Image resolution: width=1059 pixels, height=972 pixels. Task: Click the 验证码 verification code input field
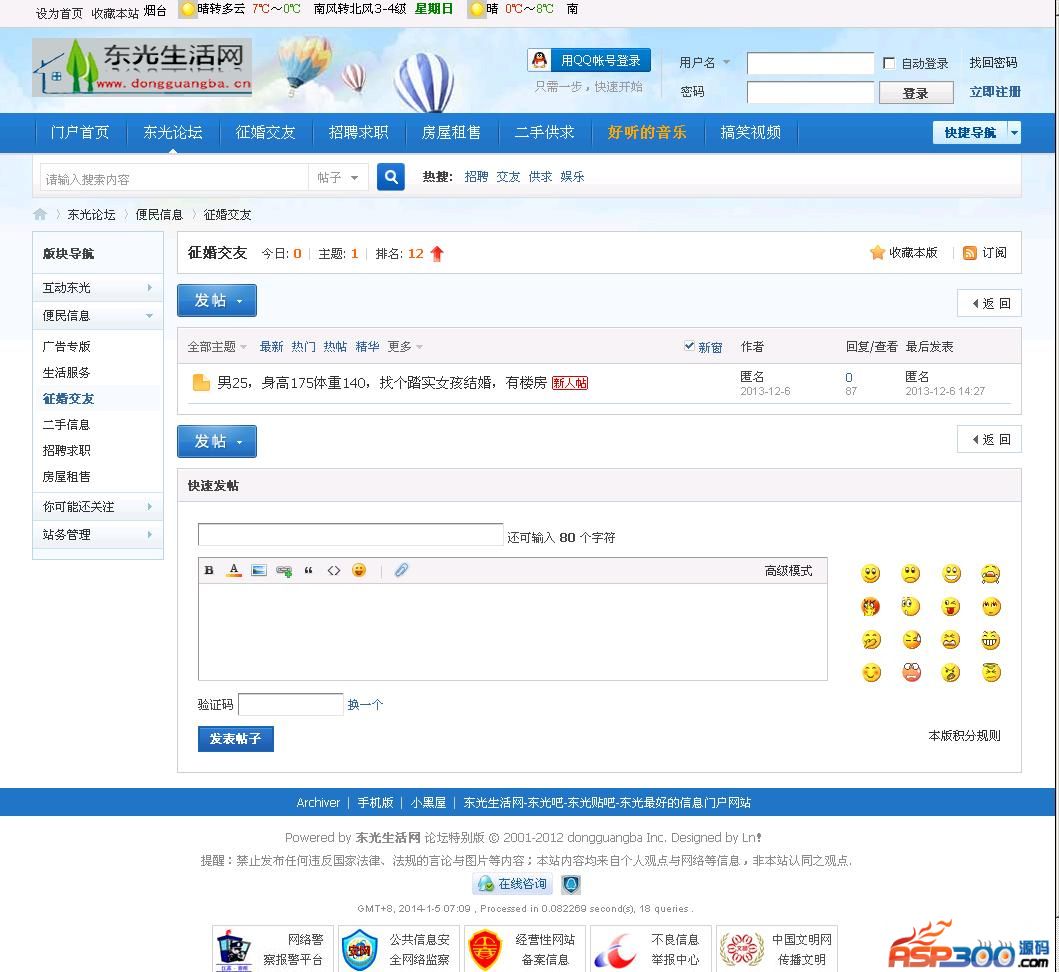pos(290,705)
